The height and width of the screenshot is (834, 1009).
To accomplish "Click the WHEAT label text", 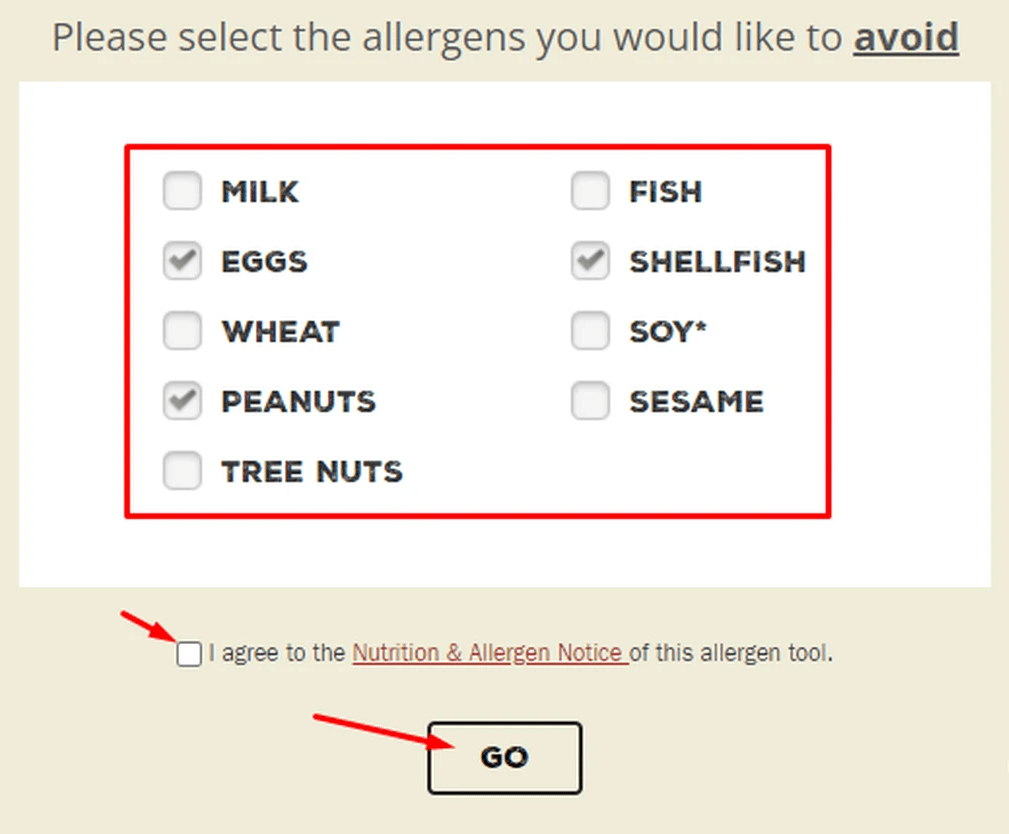I will 280,332.
